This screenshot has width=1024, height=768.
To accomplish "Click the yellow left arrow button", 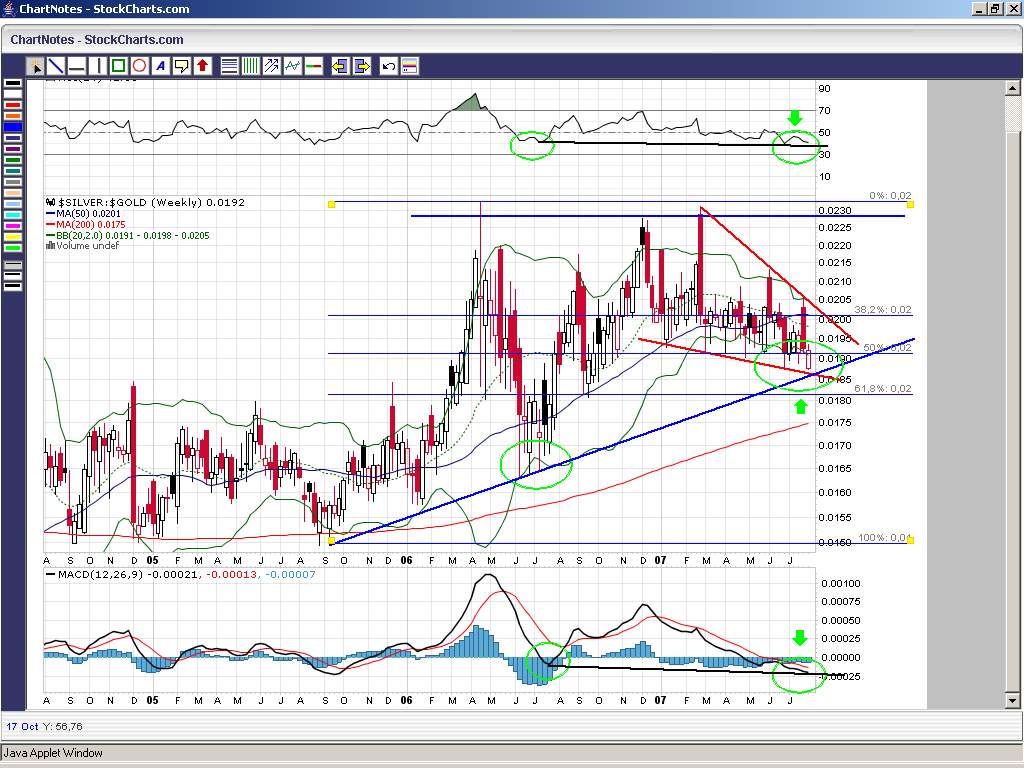I will pyautogui.click(x=340, y=67).
